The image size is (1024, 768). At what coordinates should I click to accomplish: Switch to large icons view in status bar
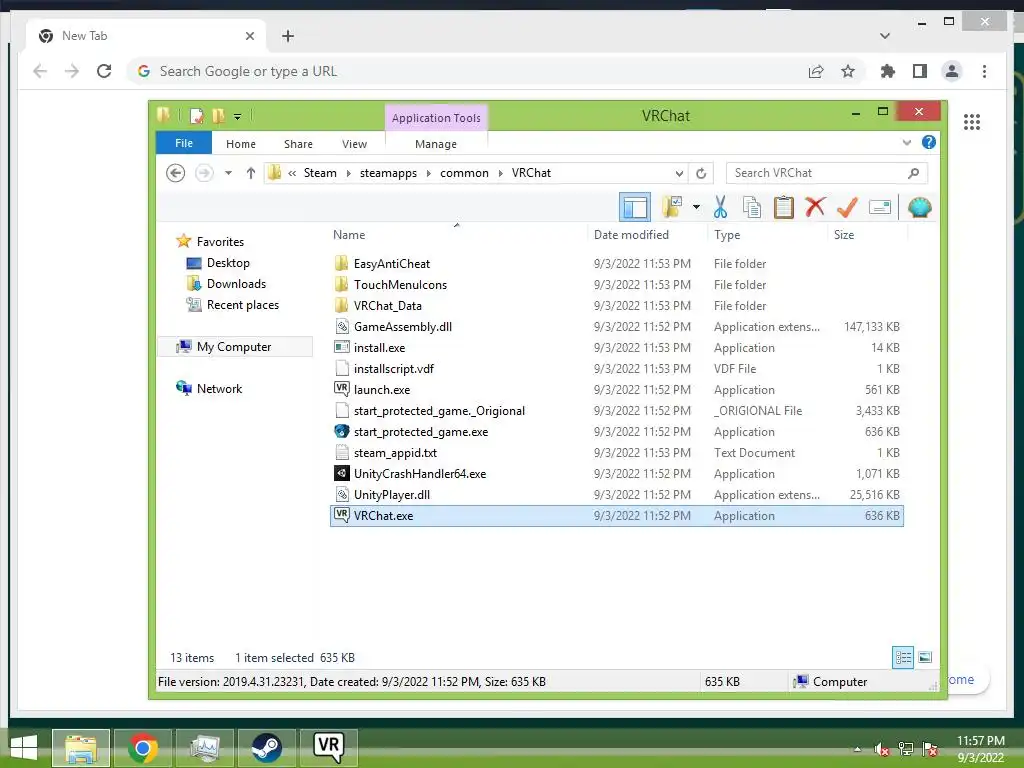point(925,657)
